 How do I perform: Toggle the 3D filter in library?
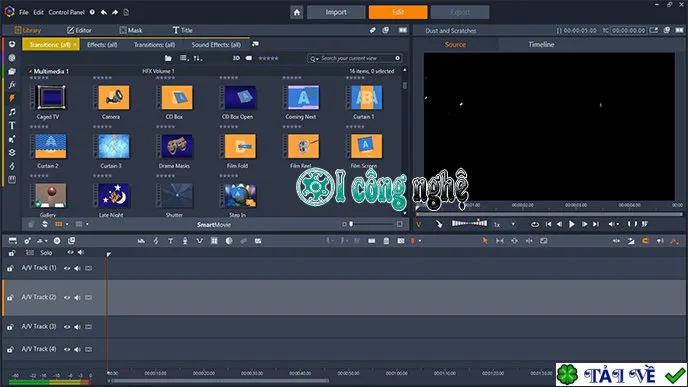point(236,58)
